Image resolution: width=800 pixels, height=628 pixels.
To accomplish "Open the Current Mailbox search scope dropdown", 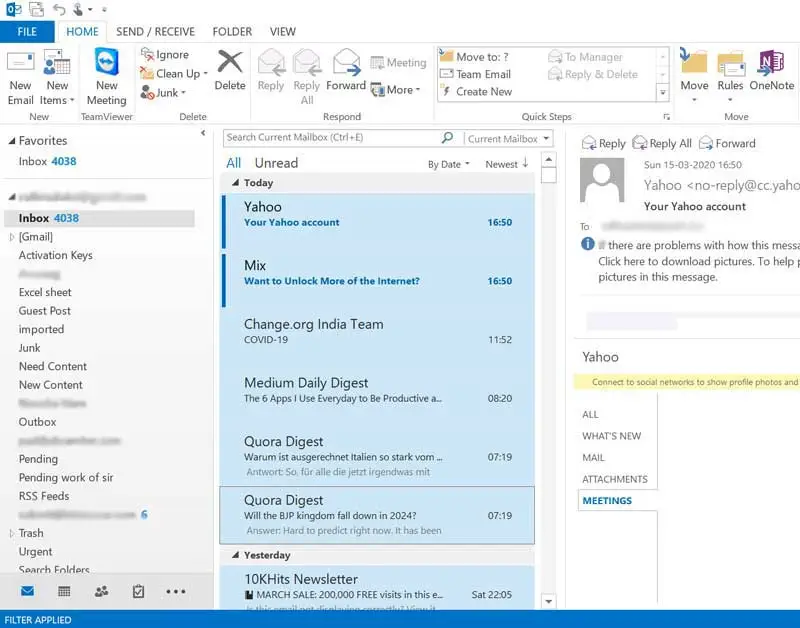I will pyautogui.click(x=503, y=138).
